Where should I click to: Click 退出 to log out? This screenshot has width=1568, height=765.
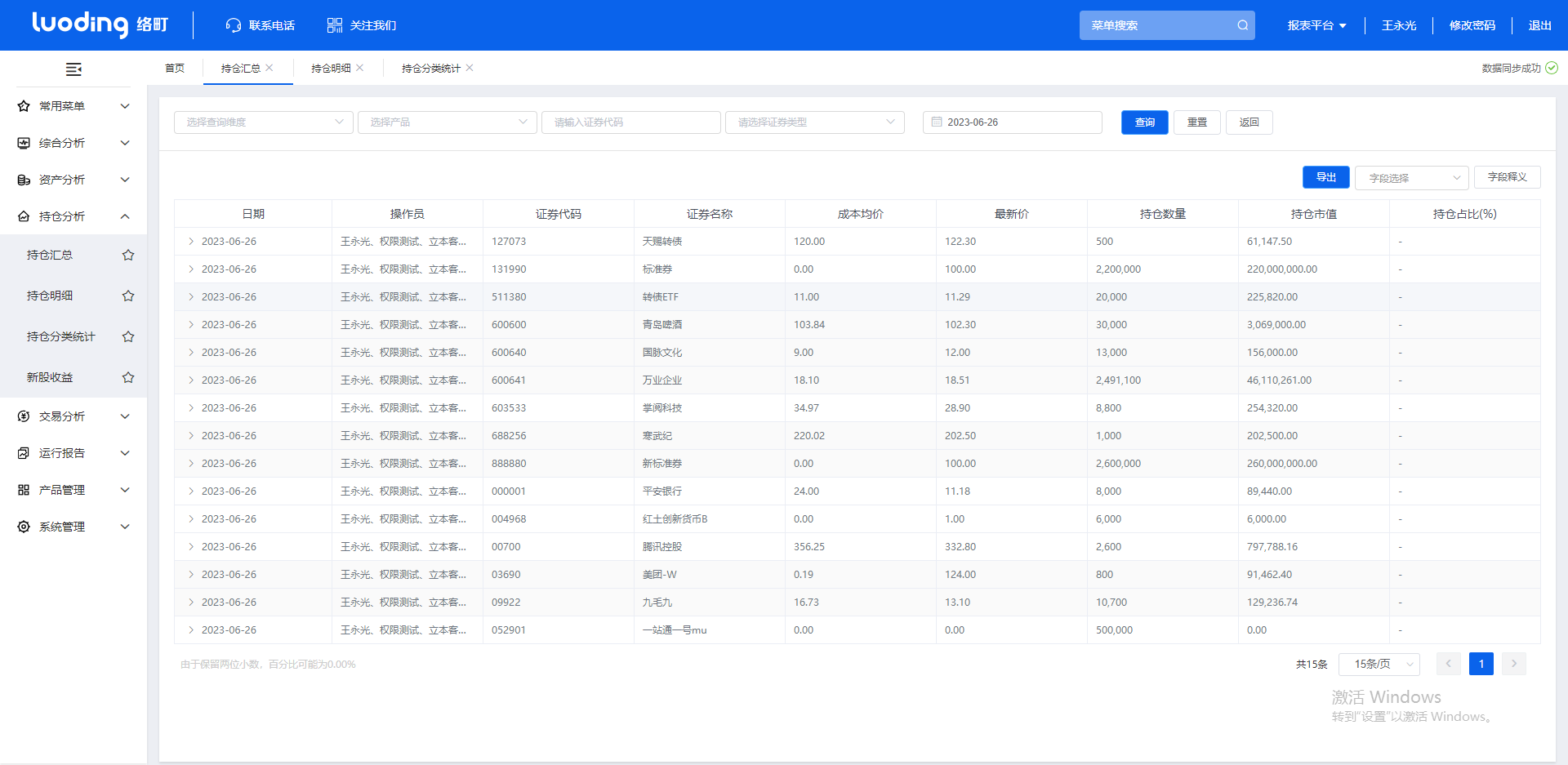[1540, 25]
